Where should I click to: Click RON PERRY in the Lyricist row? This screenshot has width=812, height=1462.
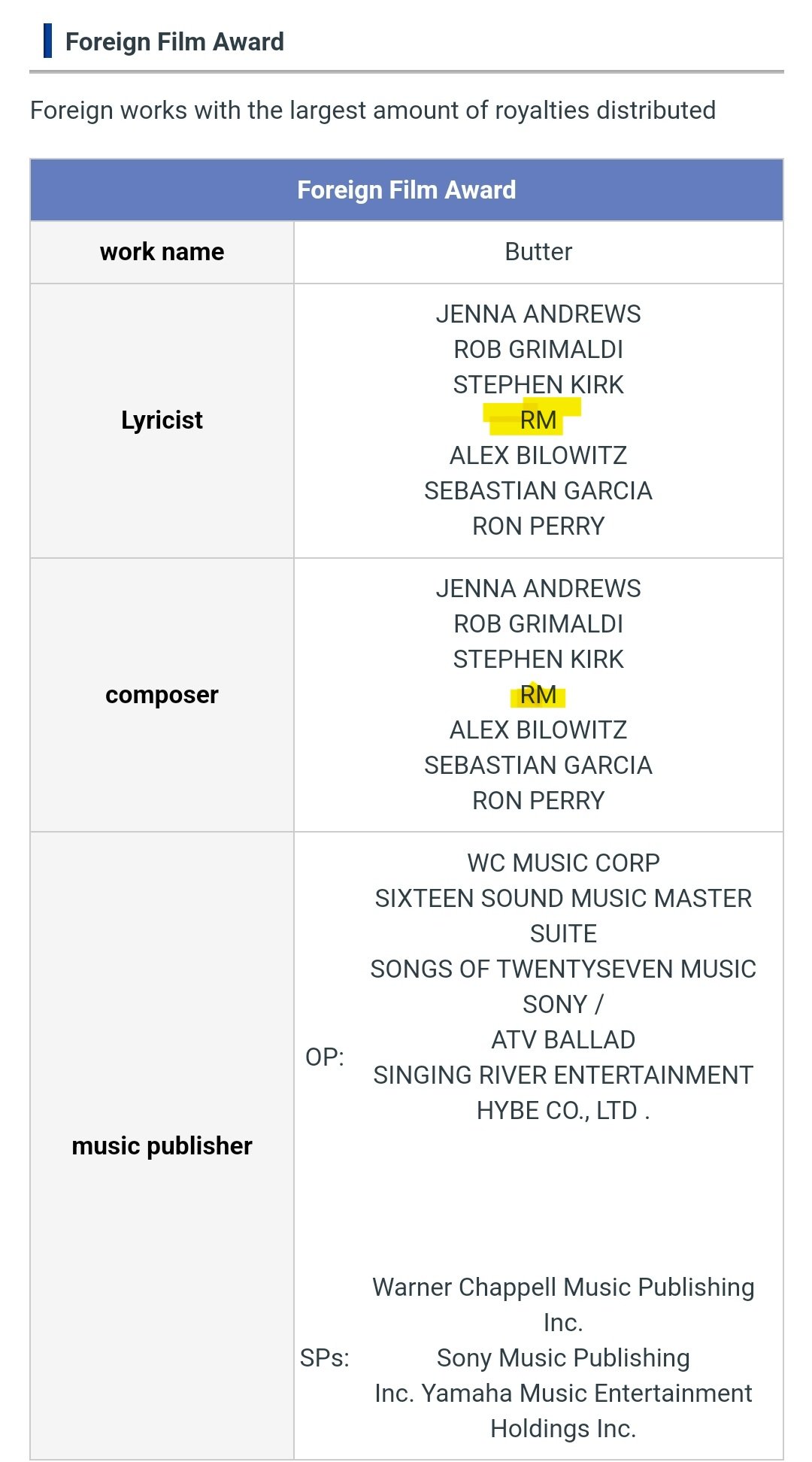538,526
